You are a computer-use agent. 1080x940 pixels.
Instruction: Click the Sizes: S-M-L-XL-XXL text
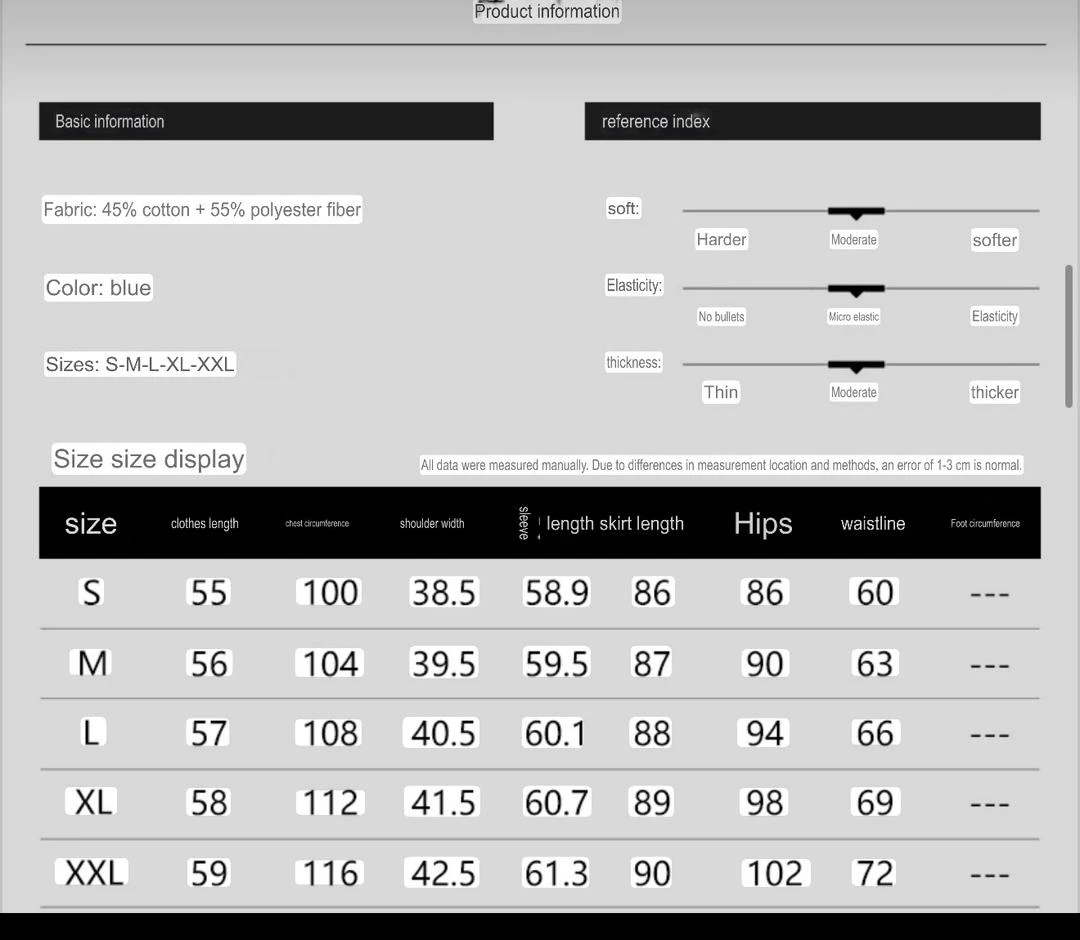pos(140,364)
